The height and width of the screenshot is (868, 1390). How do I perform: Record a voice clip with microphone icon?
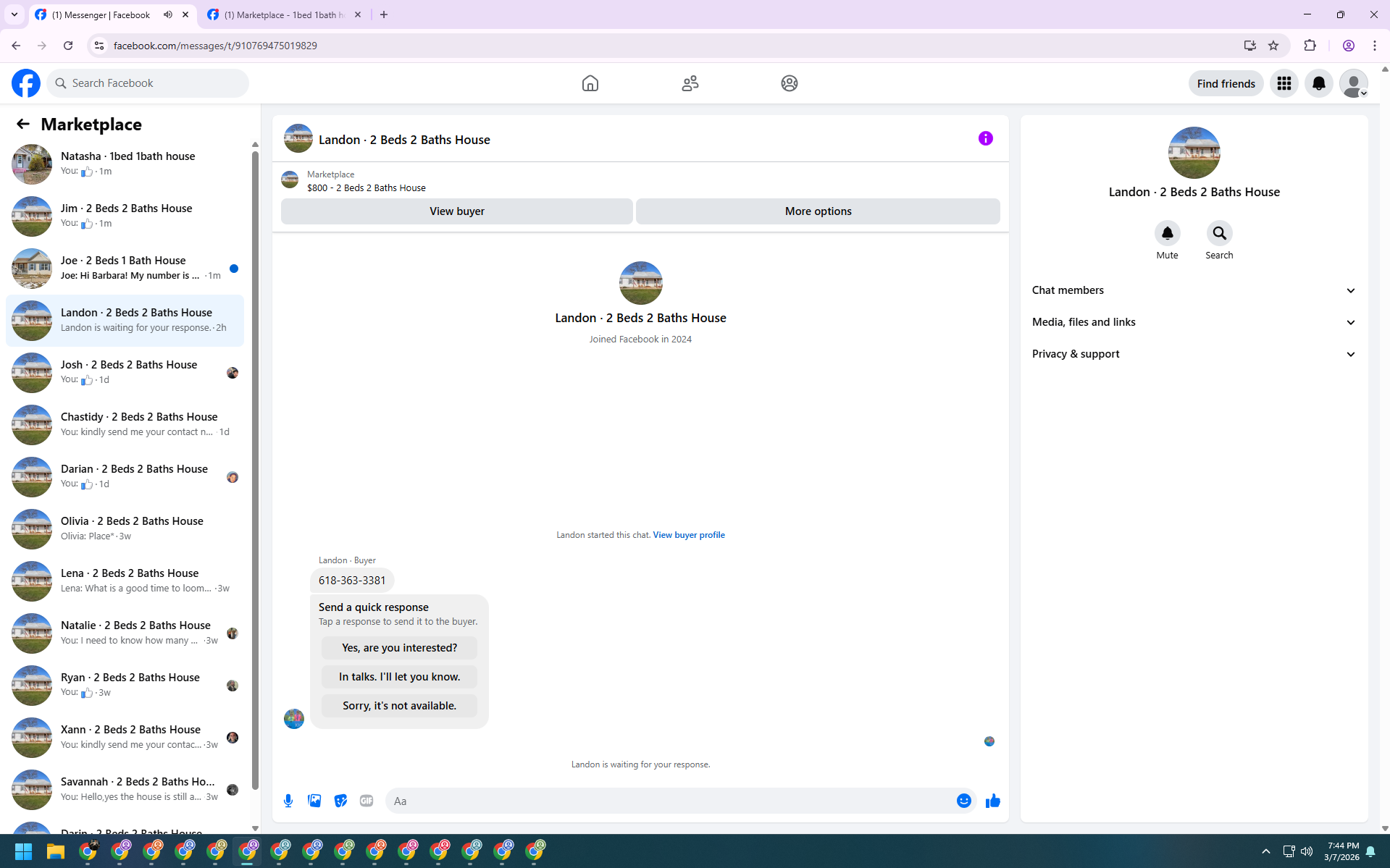click(x=288, y=801)
